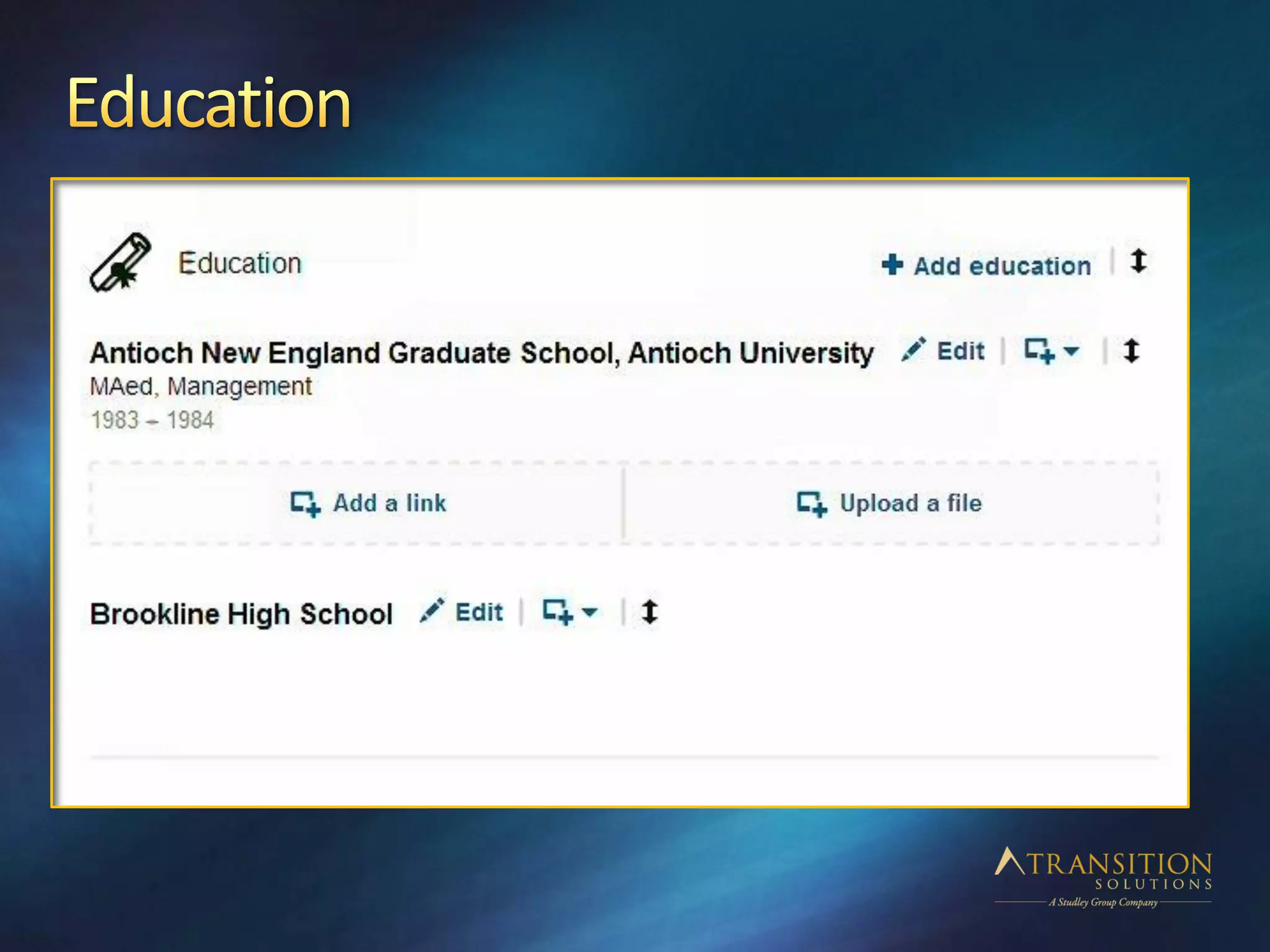Click the Add education link
Image resolution: width=1270 pixels, height=952 pixels.
pos(1001,266)
